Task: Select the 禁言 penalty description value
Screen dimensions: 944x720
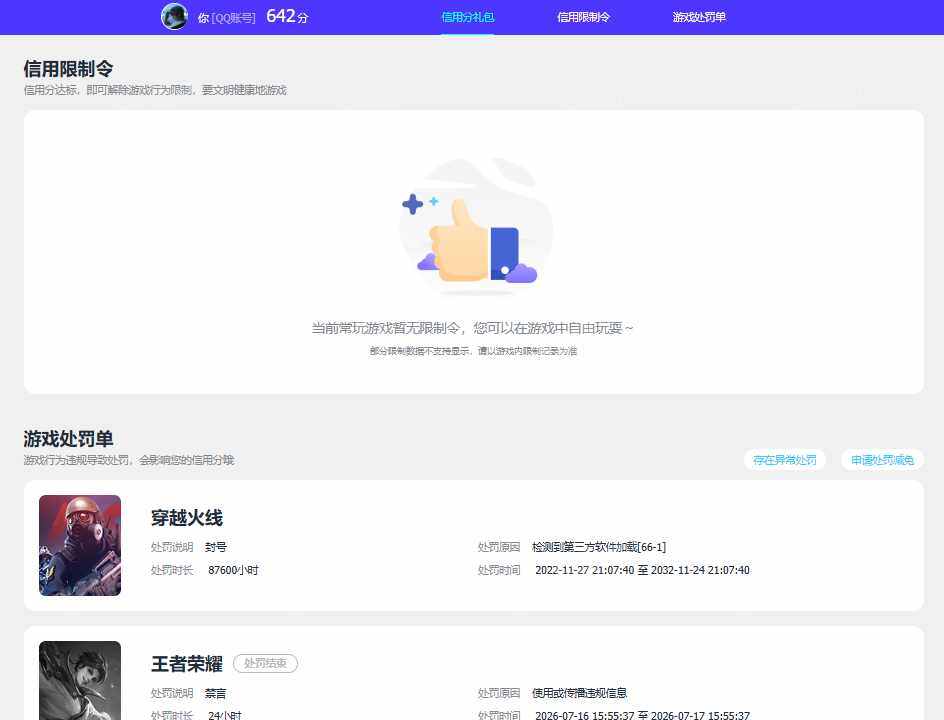Action: pos(216,694)
